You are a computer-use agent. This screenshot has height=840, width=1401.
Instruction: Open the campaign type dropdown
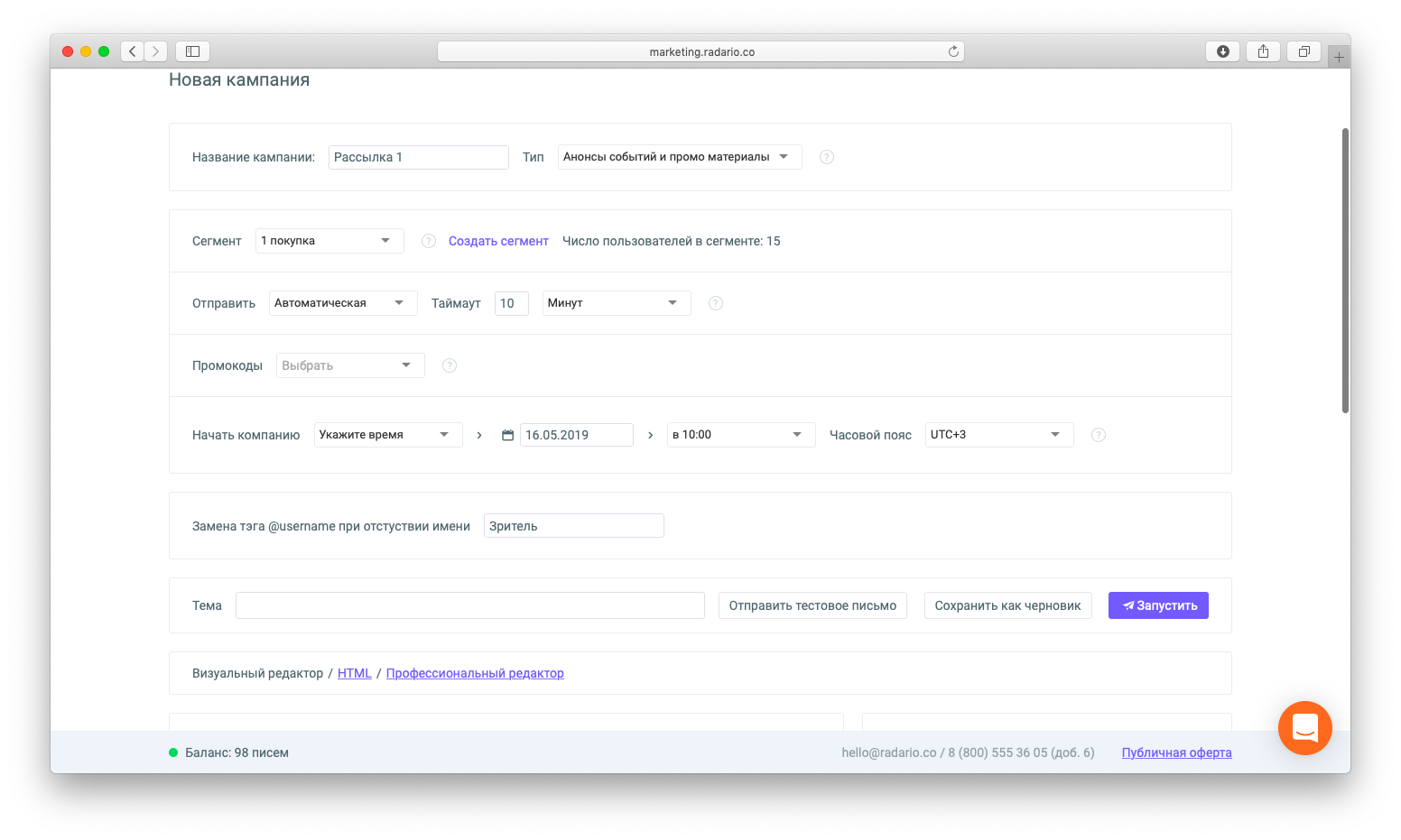click(x=680, y=157)
